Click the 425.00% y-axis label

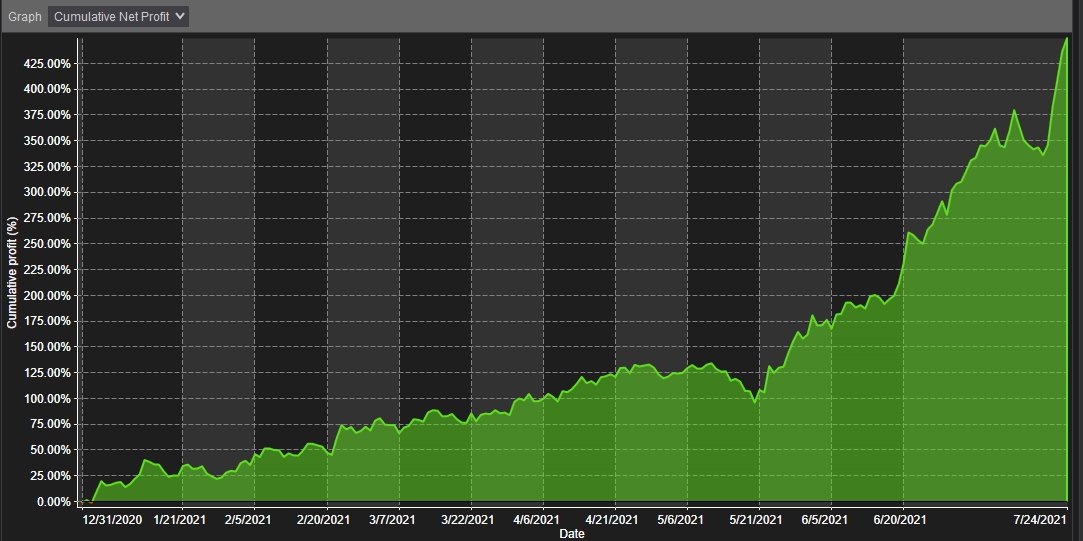46,64
